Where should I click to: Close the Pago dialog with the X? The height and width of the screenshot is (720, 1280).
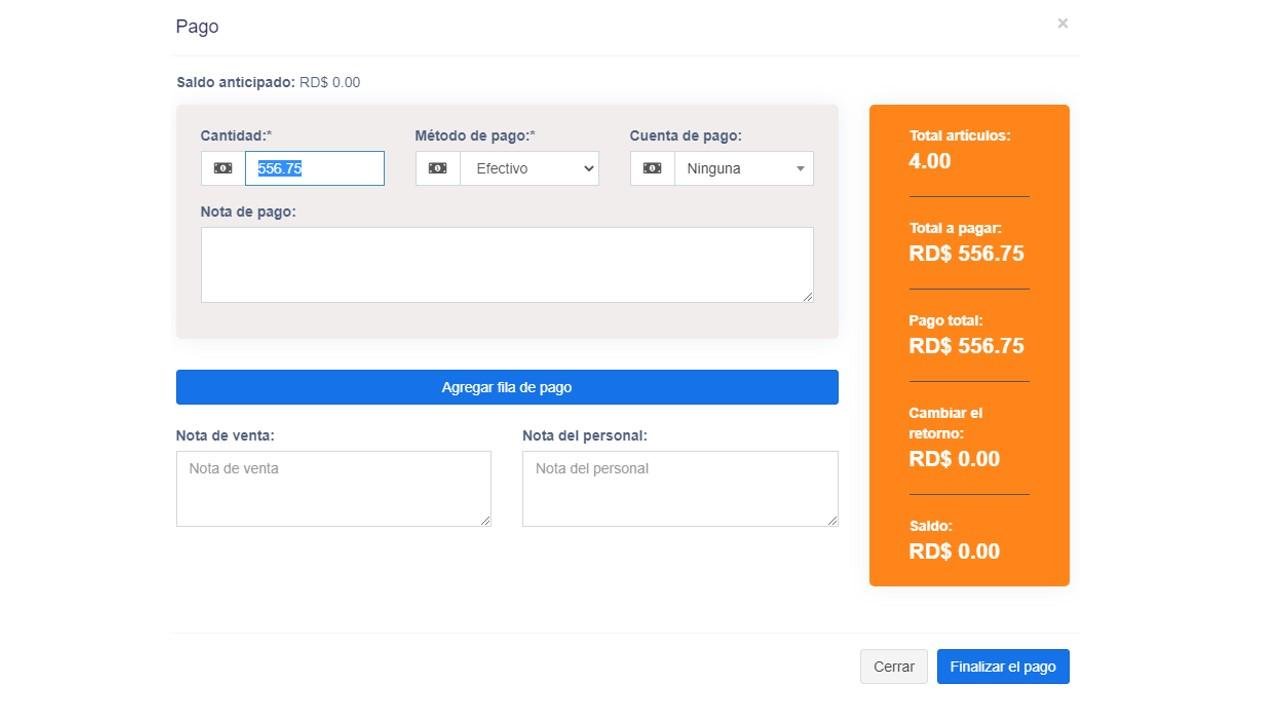(x=1062, y=23)
